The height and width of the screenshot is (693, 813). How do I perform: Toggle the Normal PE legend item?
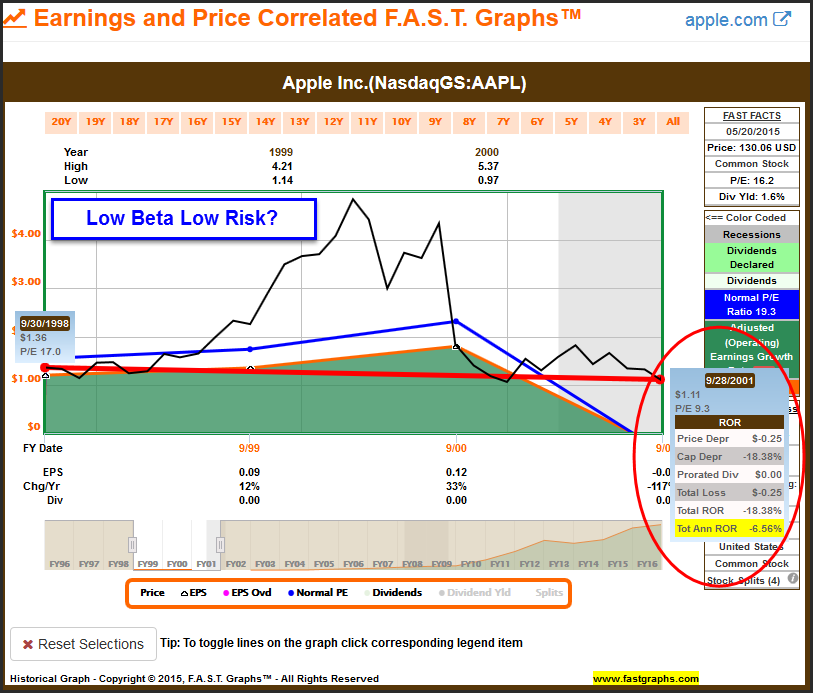317,593
